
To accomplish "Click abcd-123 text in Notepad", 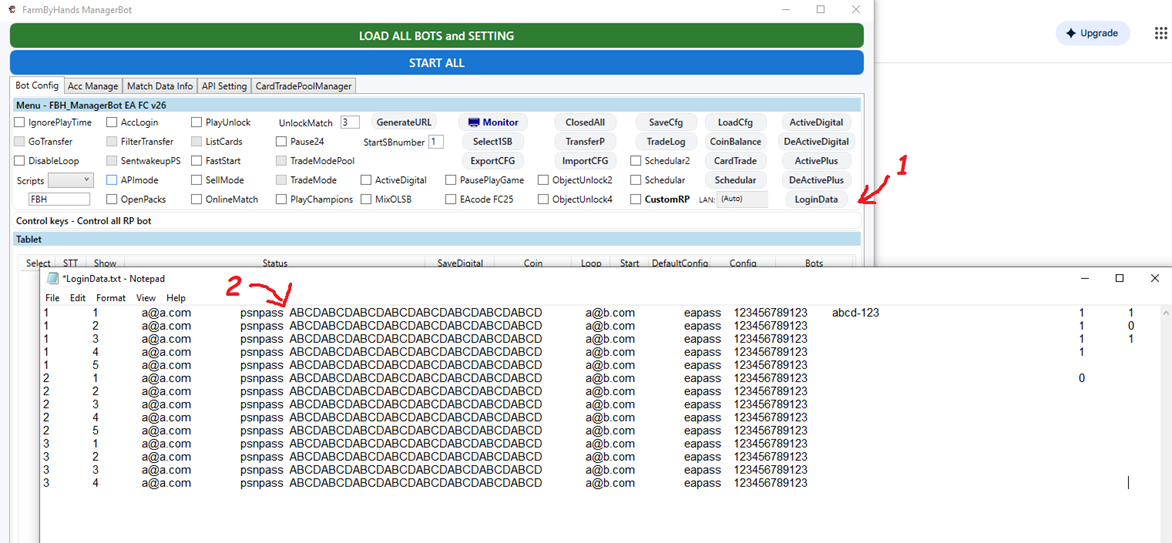I will [x=855, y=313].
